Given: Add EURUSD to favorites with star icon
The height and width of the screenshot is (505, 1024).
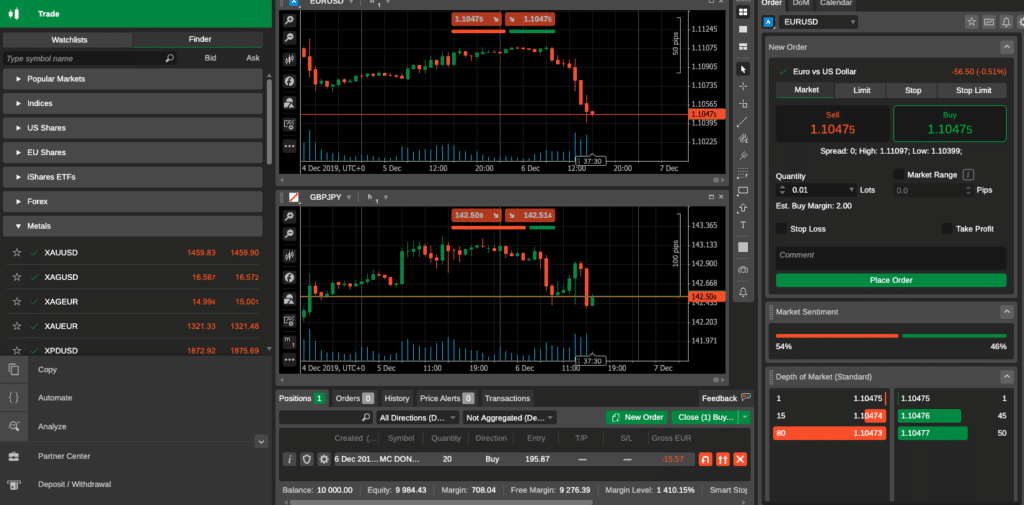Looking at the screenshot, I should coord(972,22).
